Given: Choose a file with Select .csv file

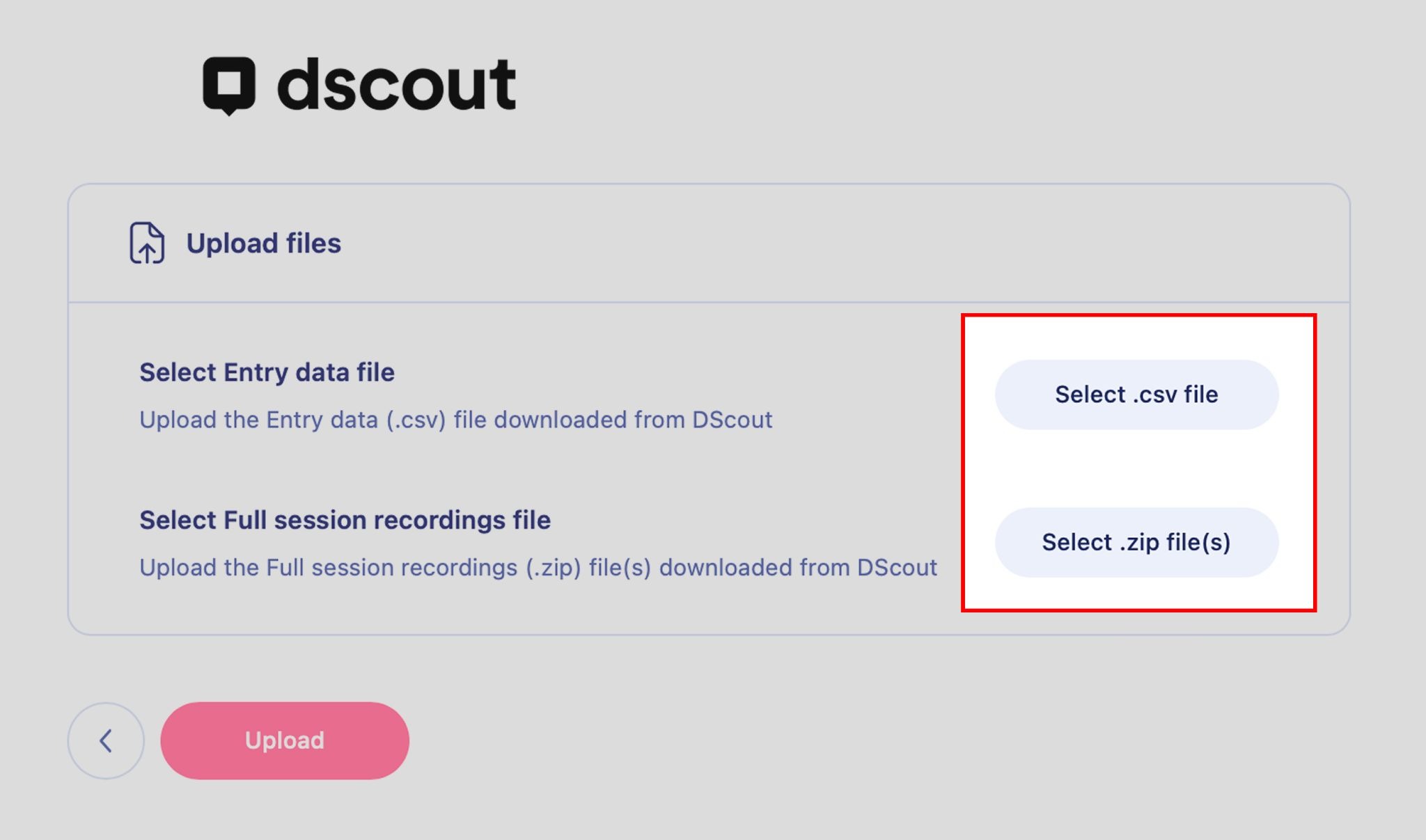Looking at the screenshot, I should click(1136, 395).
